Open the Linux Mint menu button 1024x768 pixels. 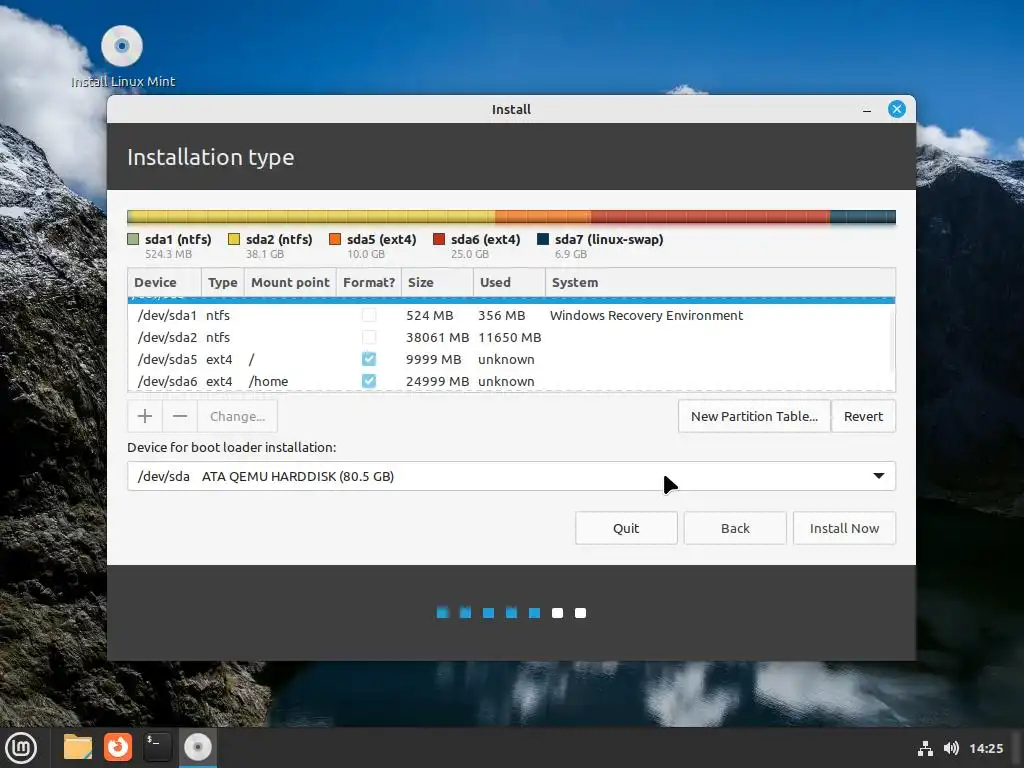coord(22,747)
